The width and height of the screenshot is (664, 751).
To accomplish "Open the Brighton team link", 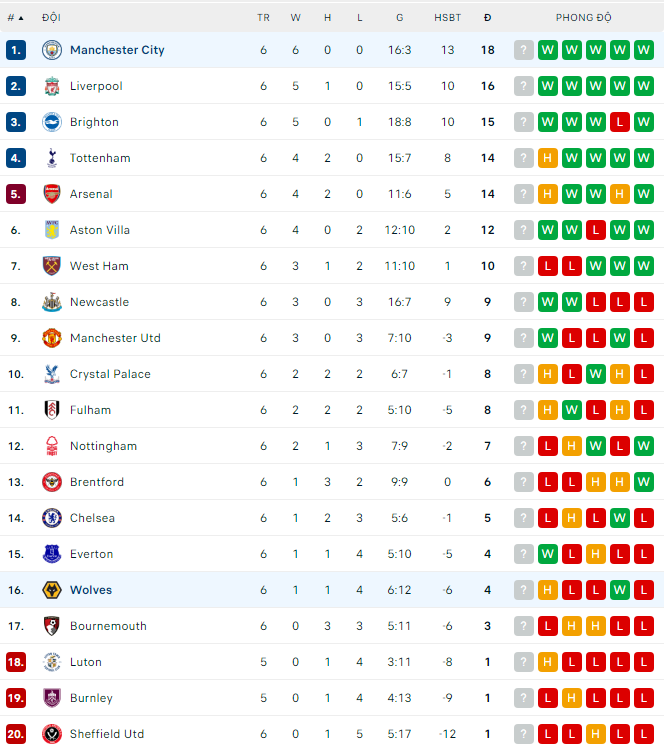I will coord(94,122).
